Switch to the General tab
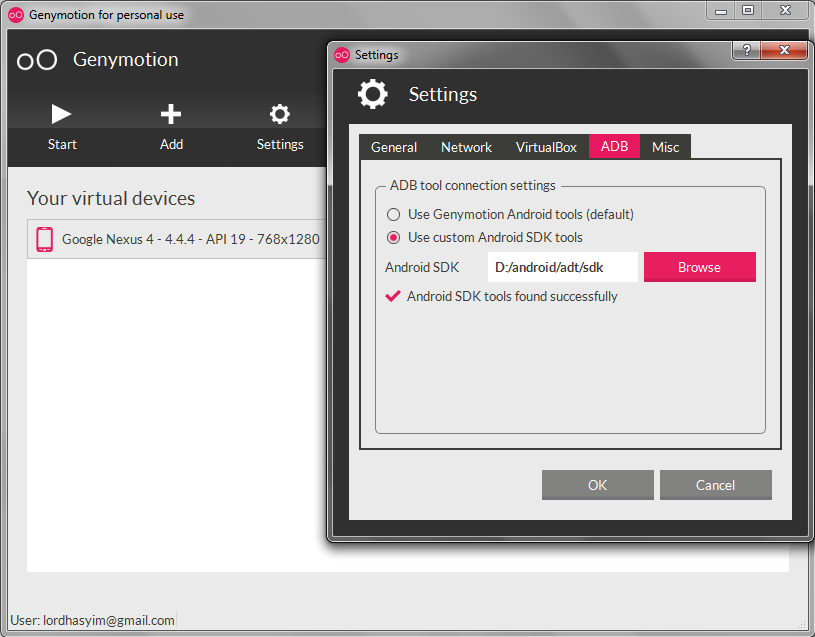The width and height of the screenshot is (815, 637). tap(394, 147)
